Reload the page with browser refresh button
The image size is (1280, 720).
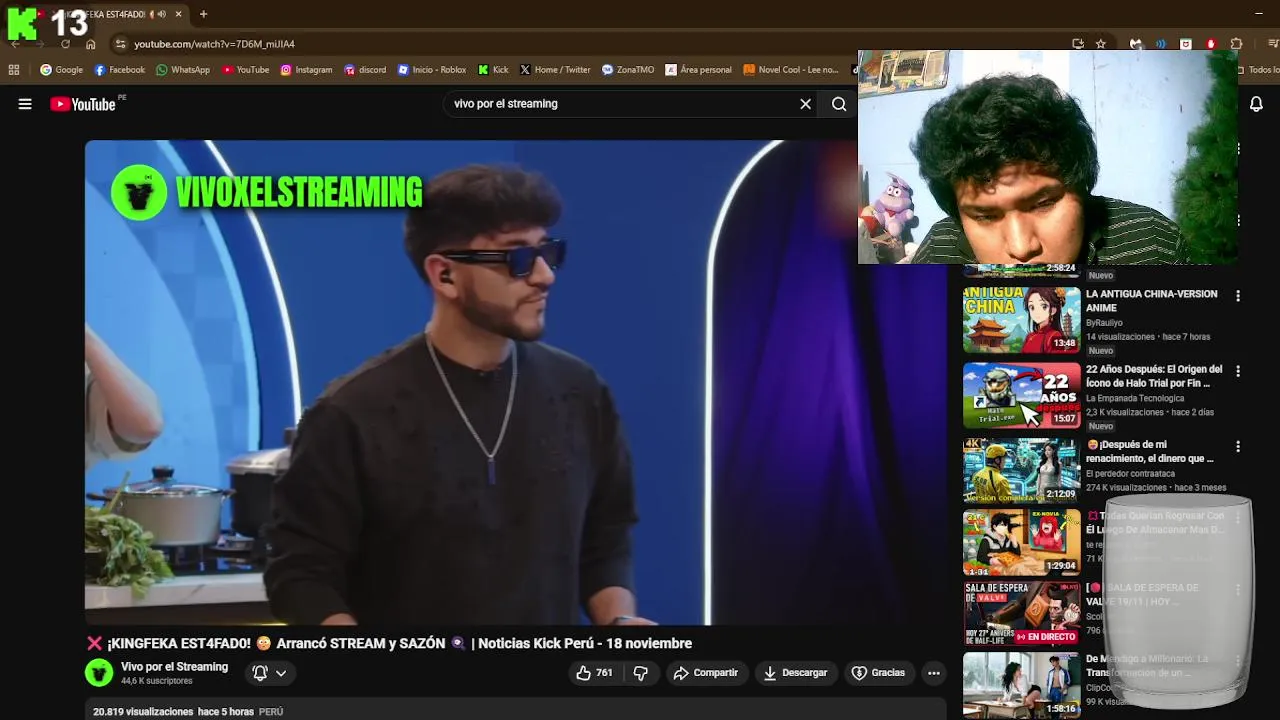coord(65,44)
